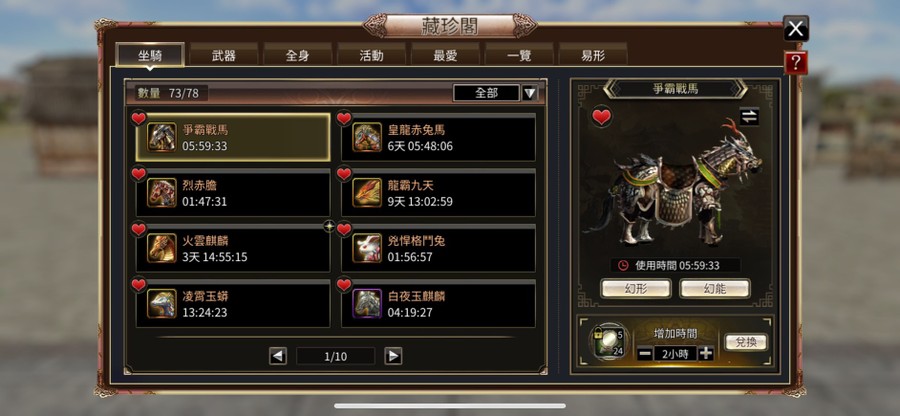The image size is (900, 416).
Task: Click the 兌換 exchange button
Action: 746,343
